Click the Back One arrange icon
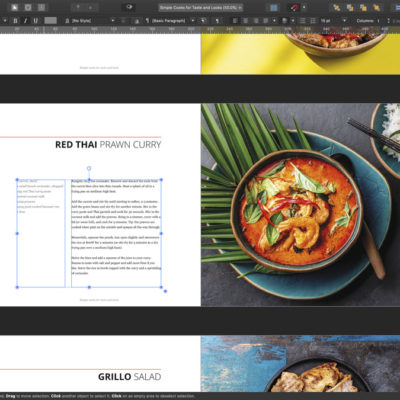The height and width of the screenshot is (400, 400). point(350,7)
